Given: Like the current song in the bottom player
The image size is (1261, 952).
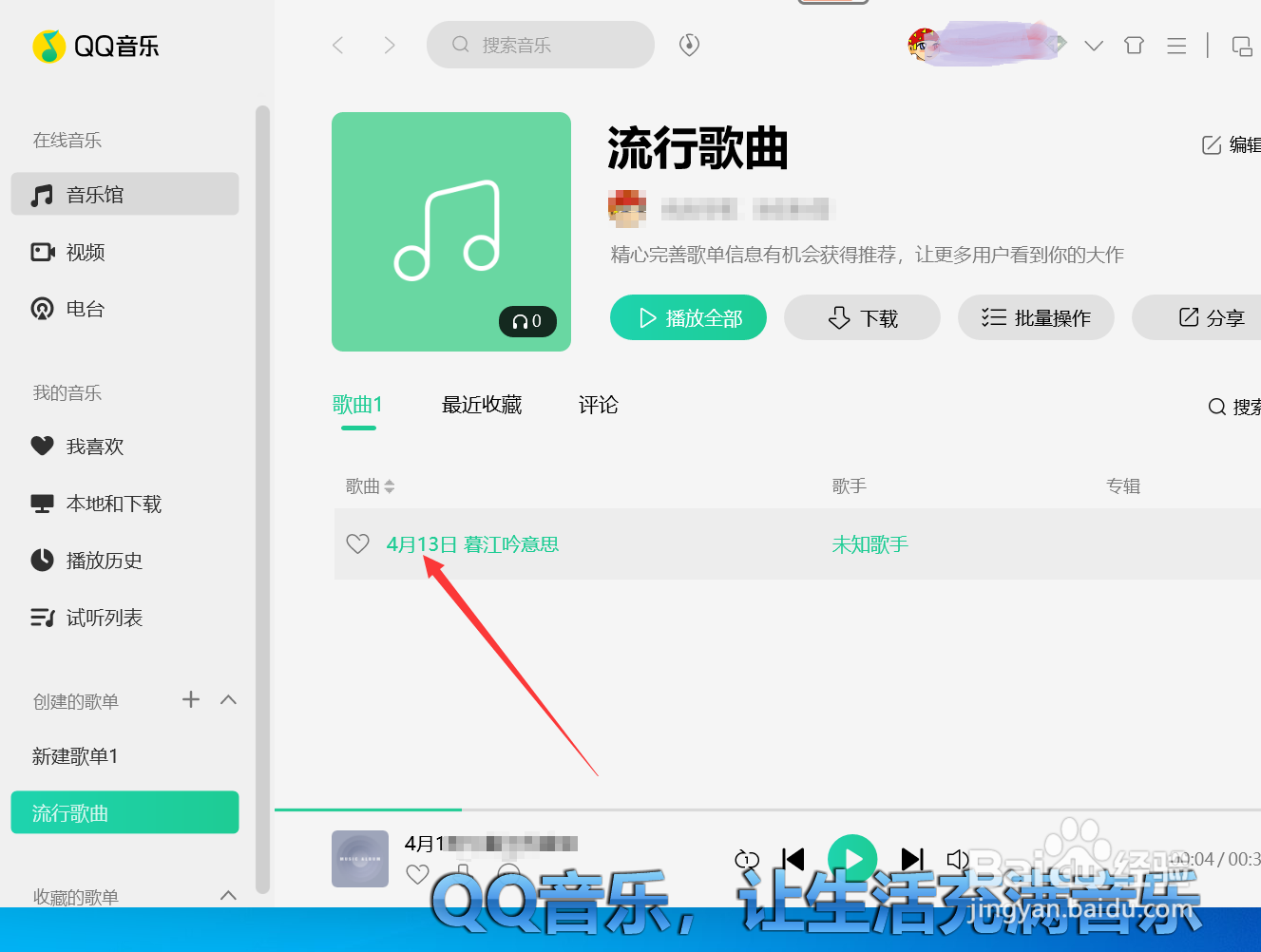Looking at the screenshot, I should 418,874.
